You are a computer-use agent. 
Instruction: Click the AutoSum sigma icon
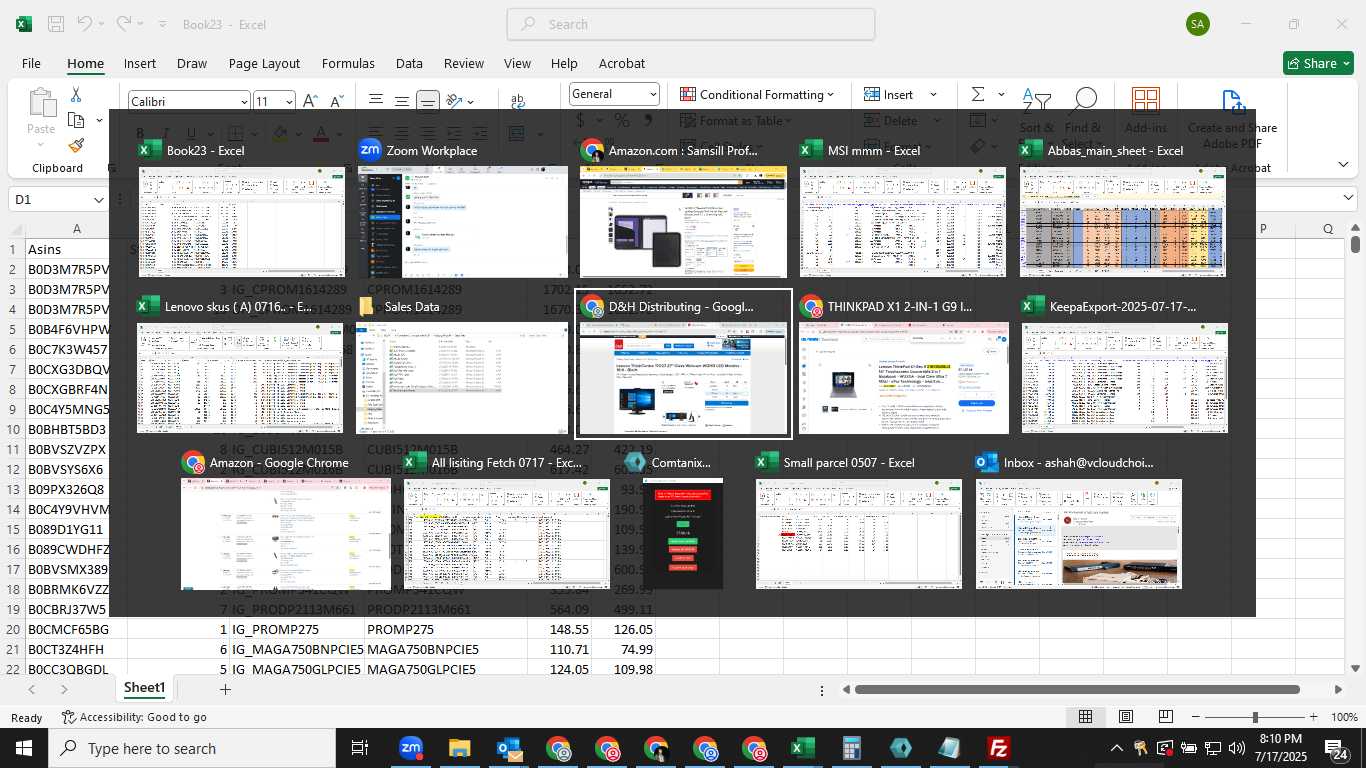[978, 94]
